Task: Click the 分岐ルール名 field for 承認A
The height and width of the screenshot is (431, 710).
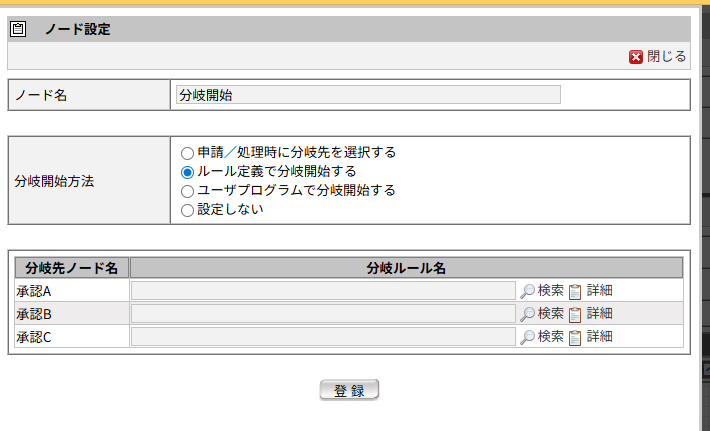Action: click(x=323, y=291)
